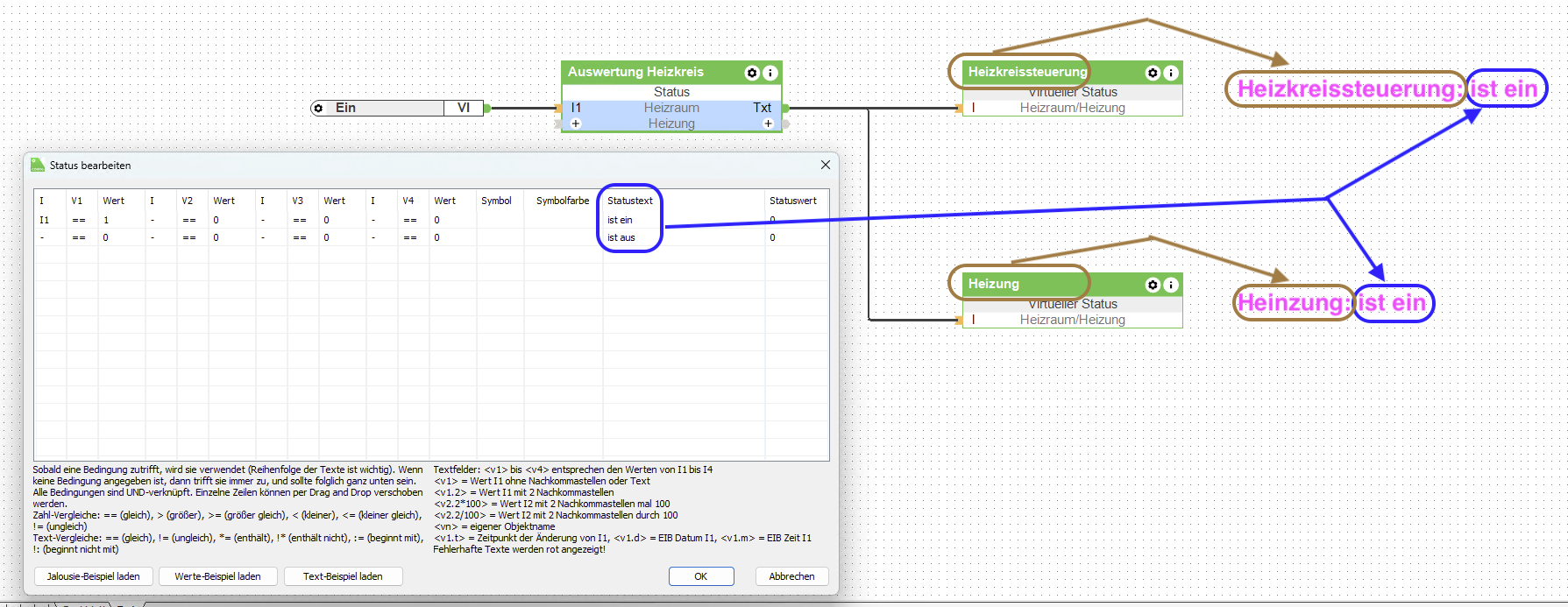Click Jalousie-Beispiel laden button

click(94, 576)
